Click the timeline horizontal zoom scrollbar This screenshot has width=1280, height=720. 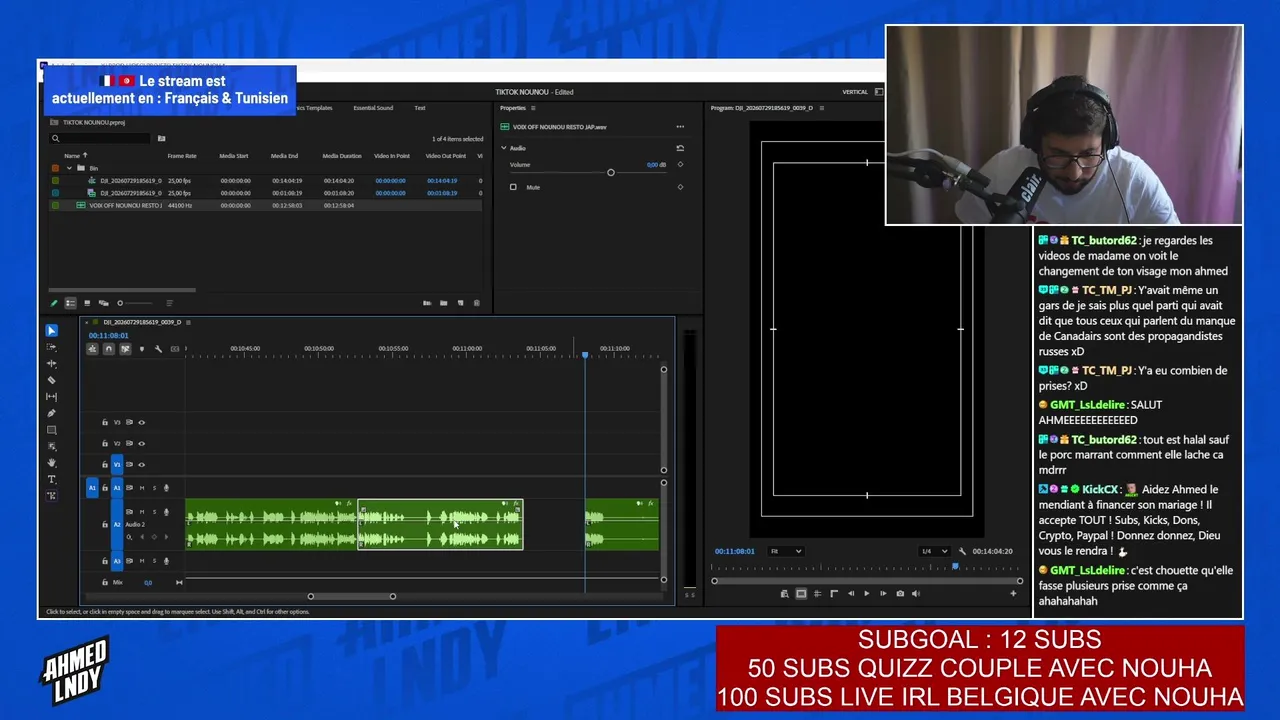(x=351, y=597)
